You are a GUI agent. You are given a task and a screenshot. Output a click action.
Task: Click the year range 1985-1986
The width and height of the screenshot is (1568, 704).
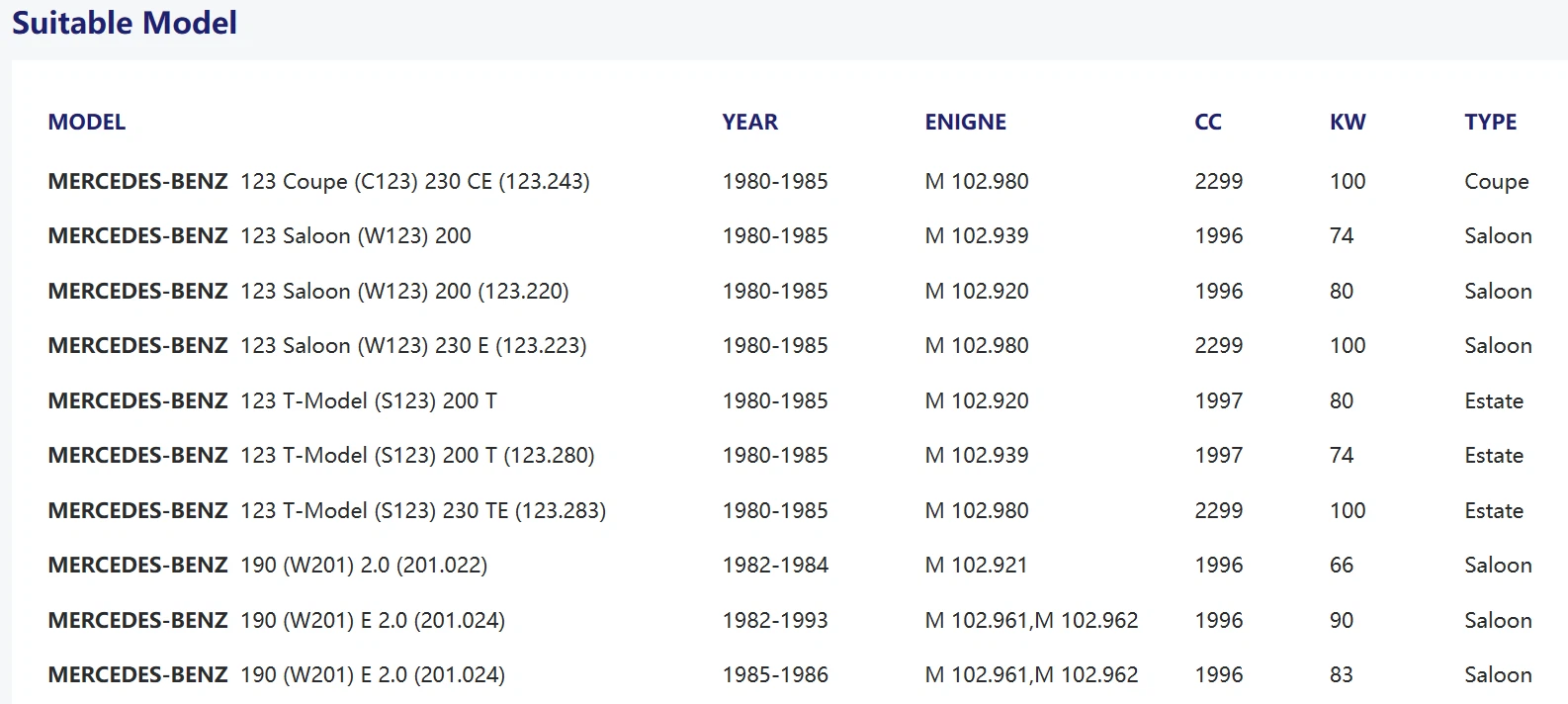click(x=775, y=675)
